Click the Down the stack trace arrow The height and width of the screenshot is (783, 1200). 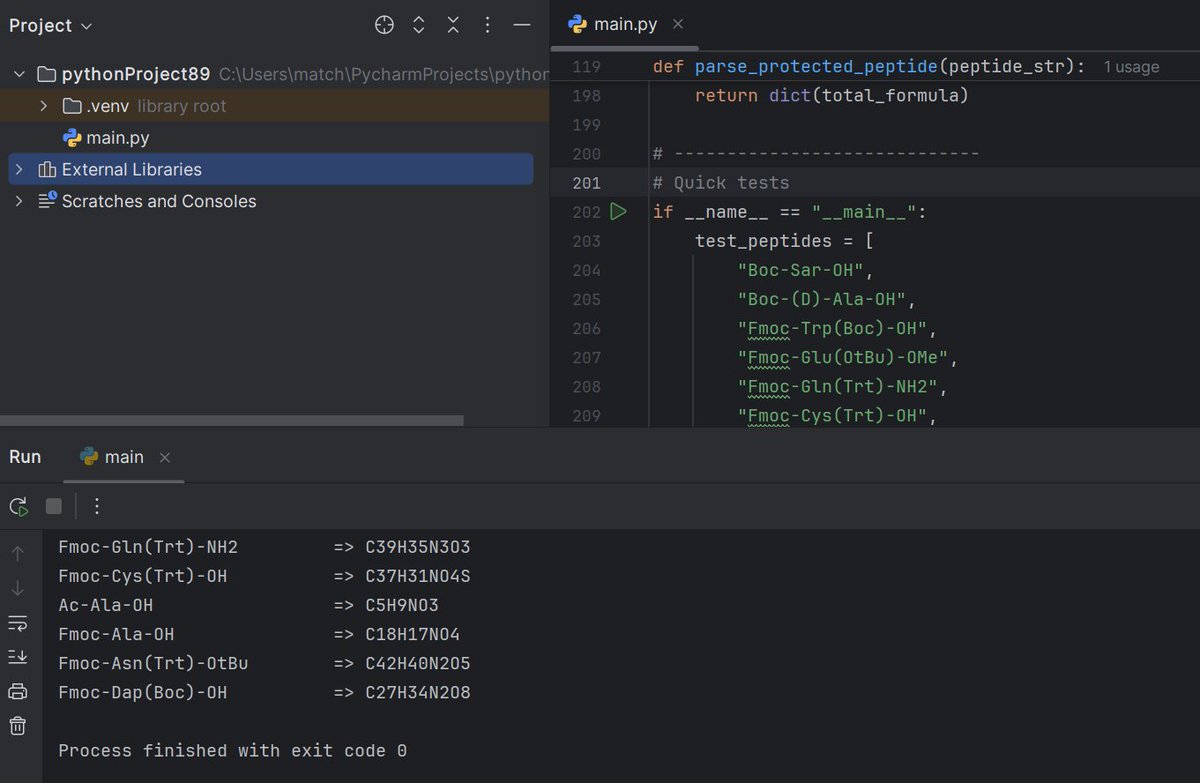(x=18, y=588)
